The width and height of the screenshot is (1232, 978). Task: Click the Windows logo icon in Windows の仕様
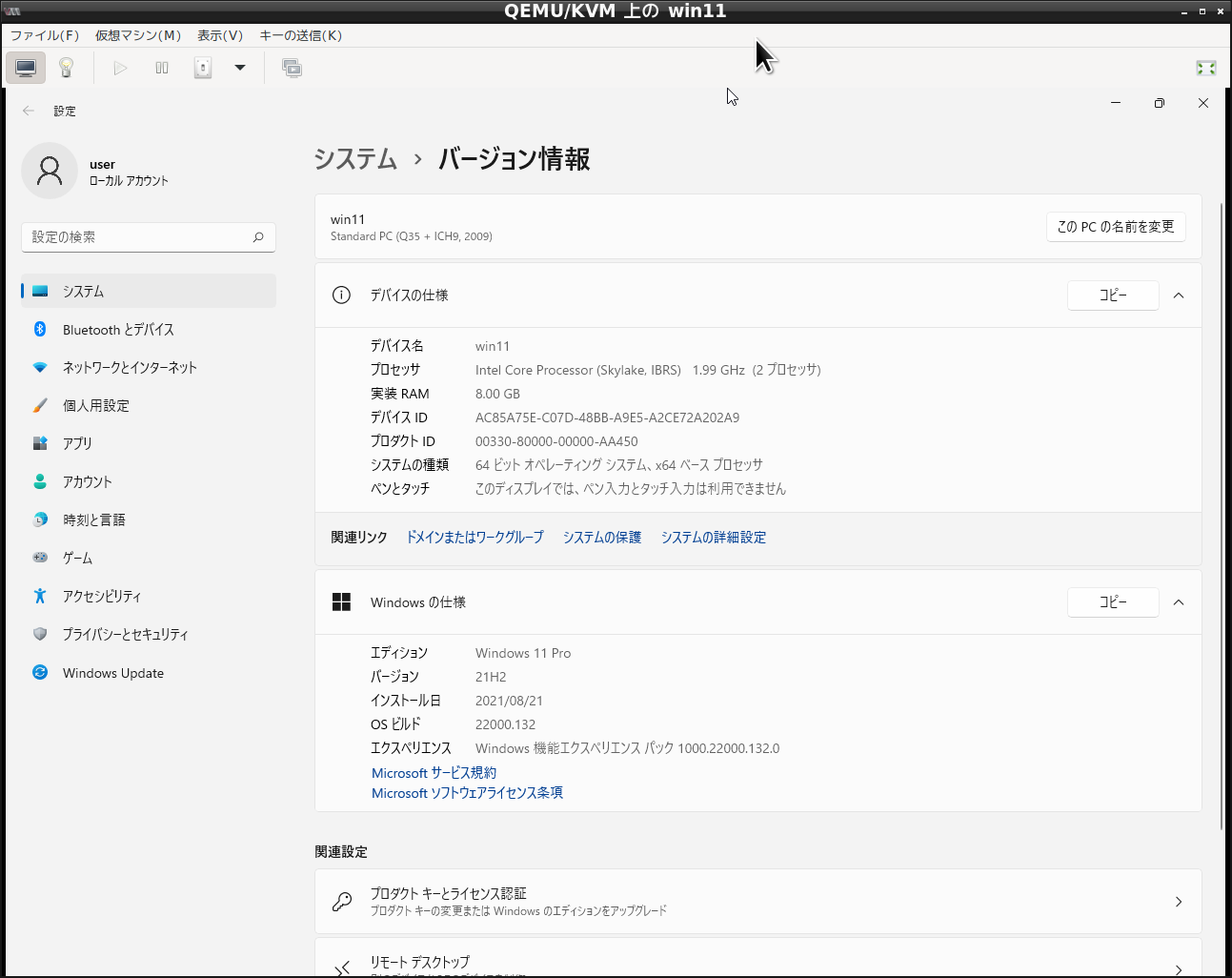(341, 601)
